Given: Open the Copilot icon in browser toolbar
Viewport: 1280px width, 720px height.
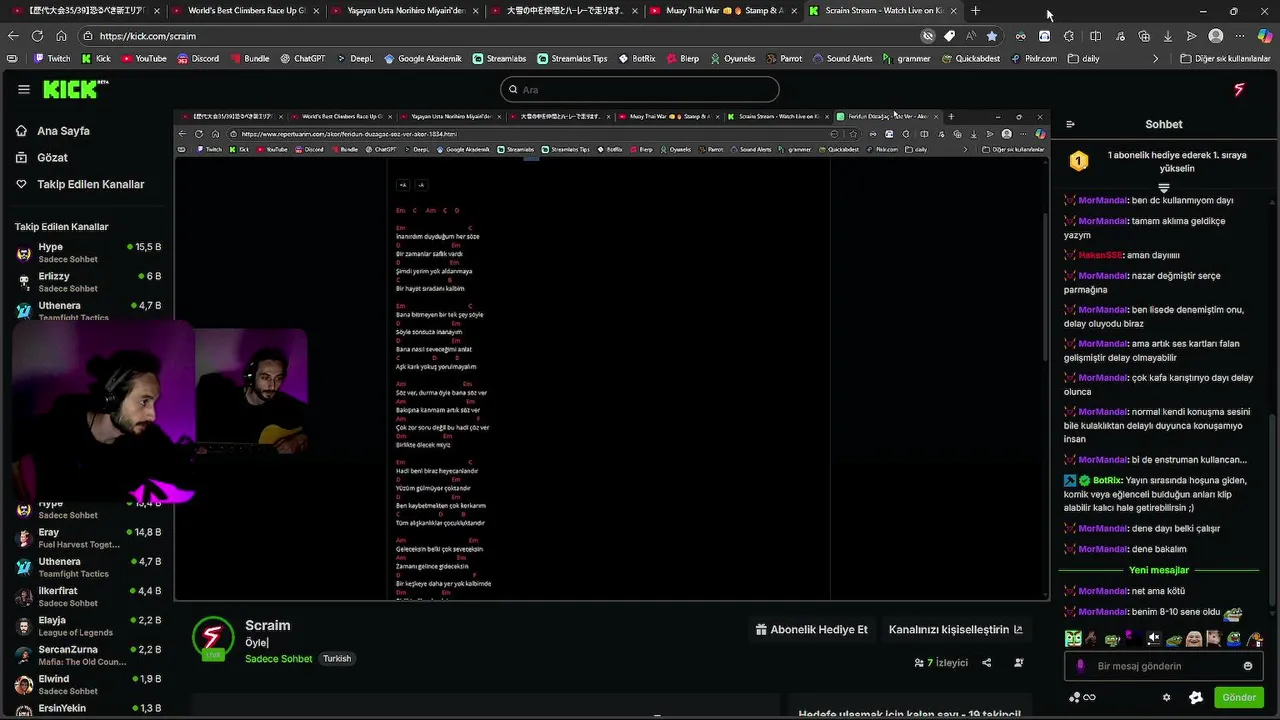Looking at the screenshot, I should (1264, 36).
